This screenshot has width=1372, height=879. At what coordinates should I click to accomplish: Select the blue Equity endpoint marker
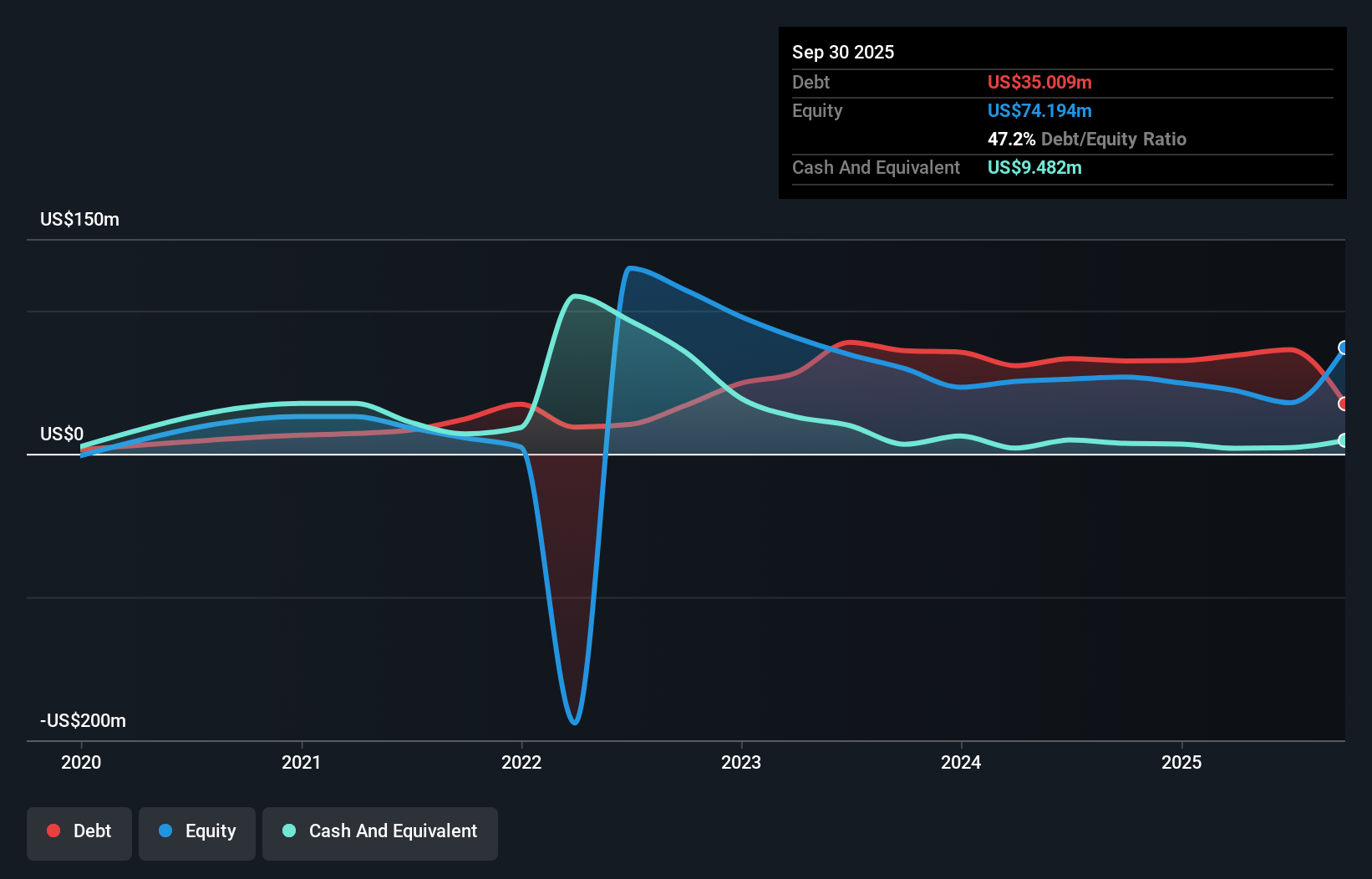pos(1344,348)
